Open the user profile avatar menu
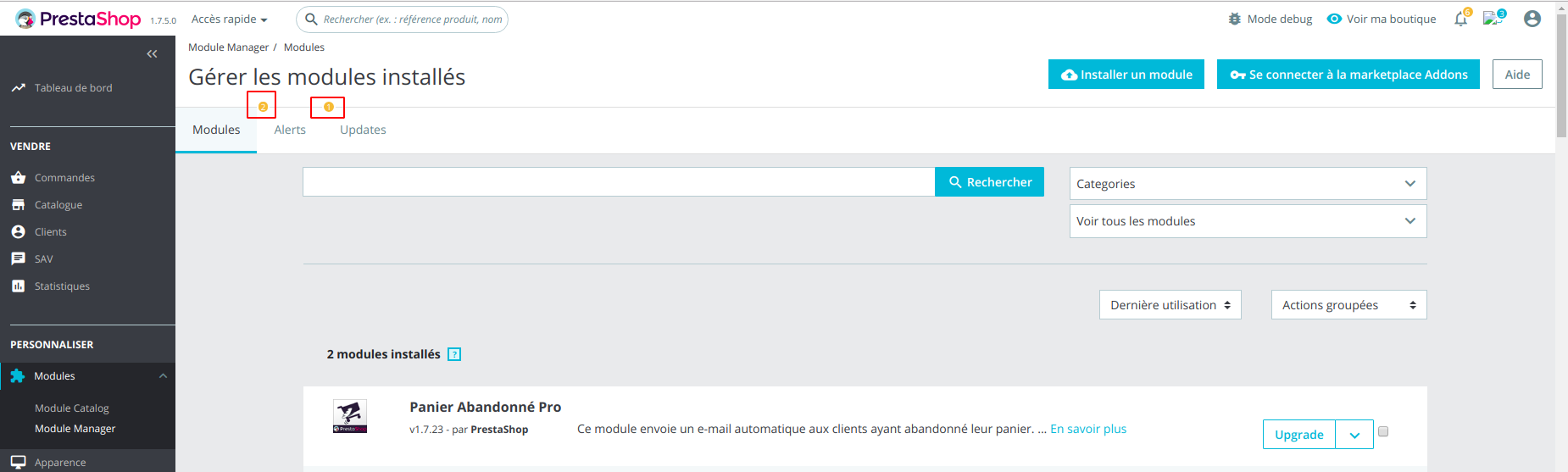Image resolution: width=1568 pixels, height=472 pixels. click(x=1532, y=19)
